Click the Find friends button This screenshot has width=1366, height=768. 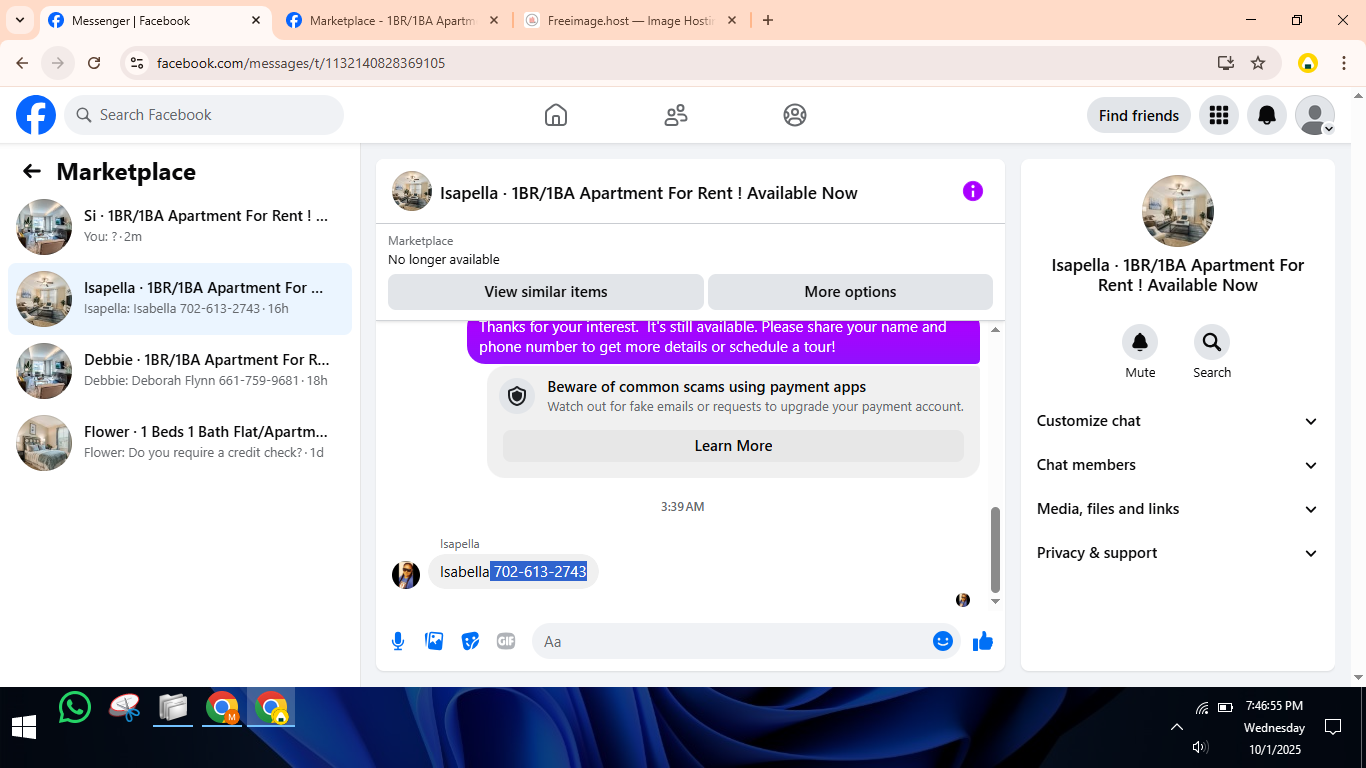[x=1139, y=115]
